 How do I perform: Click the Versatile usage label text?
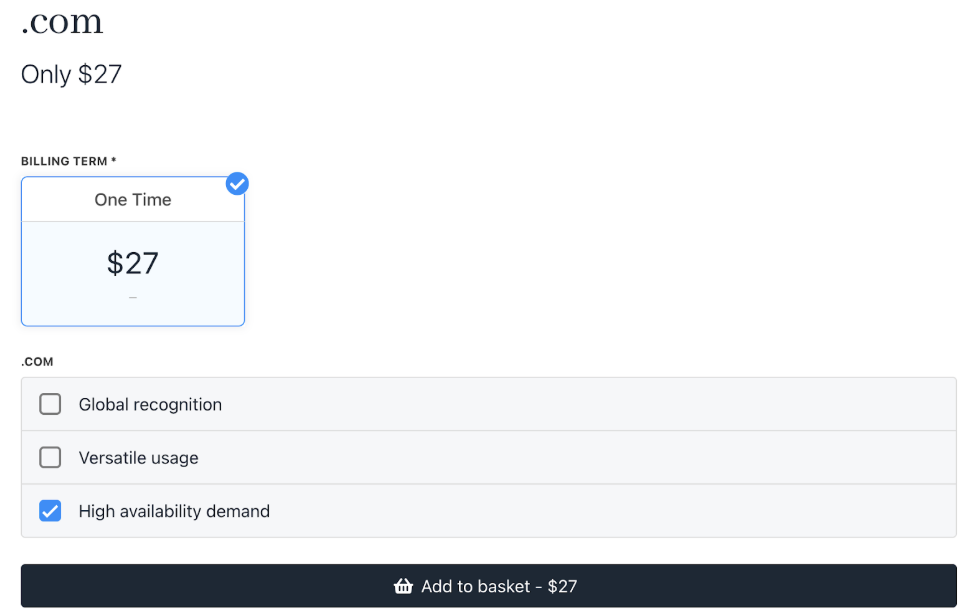pyautogui.click(x=138, y=458)
